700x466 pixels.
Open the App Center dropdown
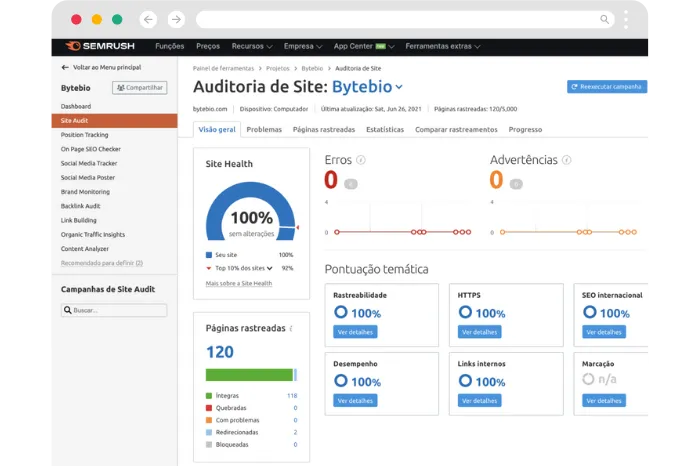364,46
